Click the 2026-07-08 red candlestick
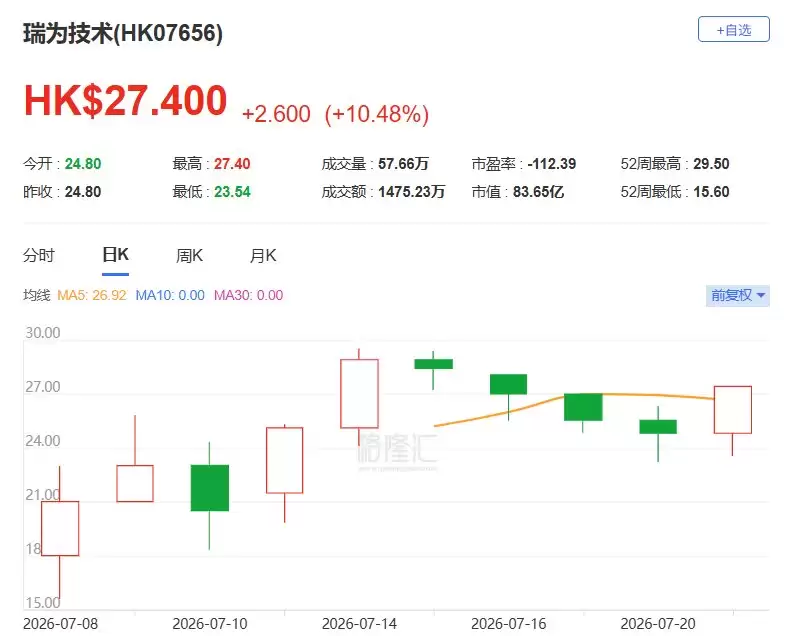786x636 pixels. coord(60,528)
